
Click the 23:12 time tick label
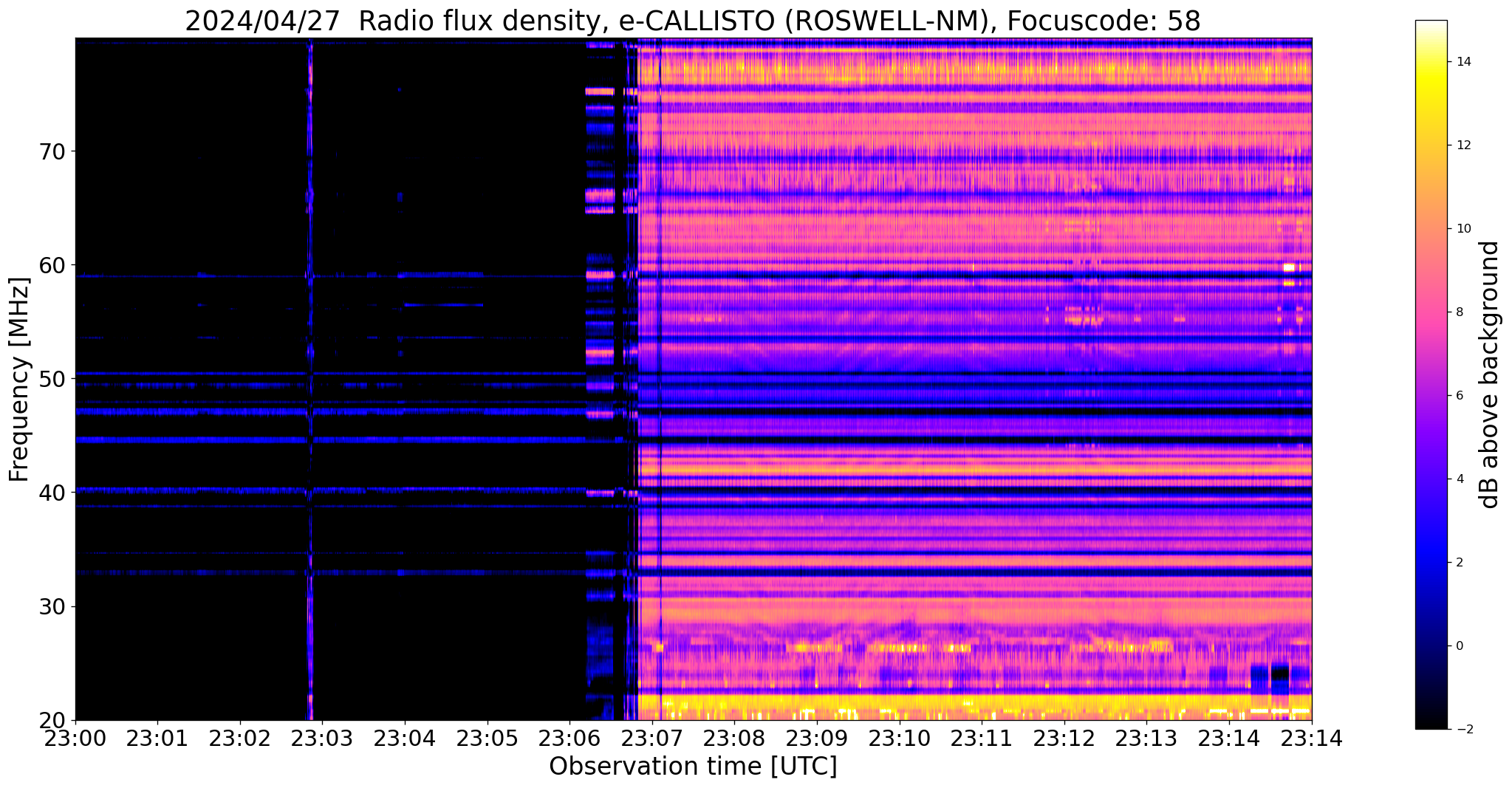pyautogui.click(x=1064, y=737)
